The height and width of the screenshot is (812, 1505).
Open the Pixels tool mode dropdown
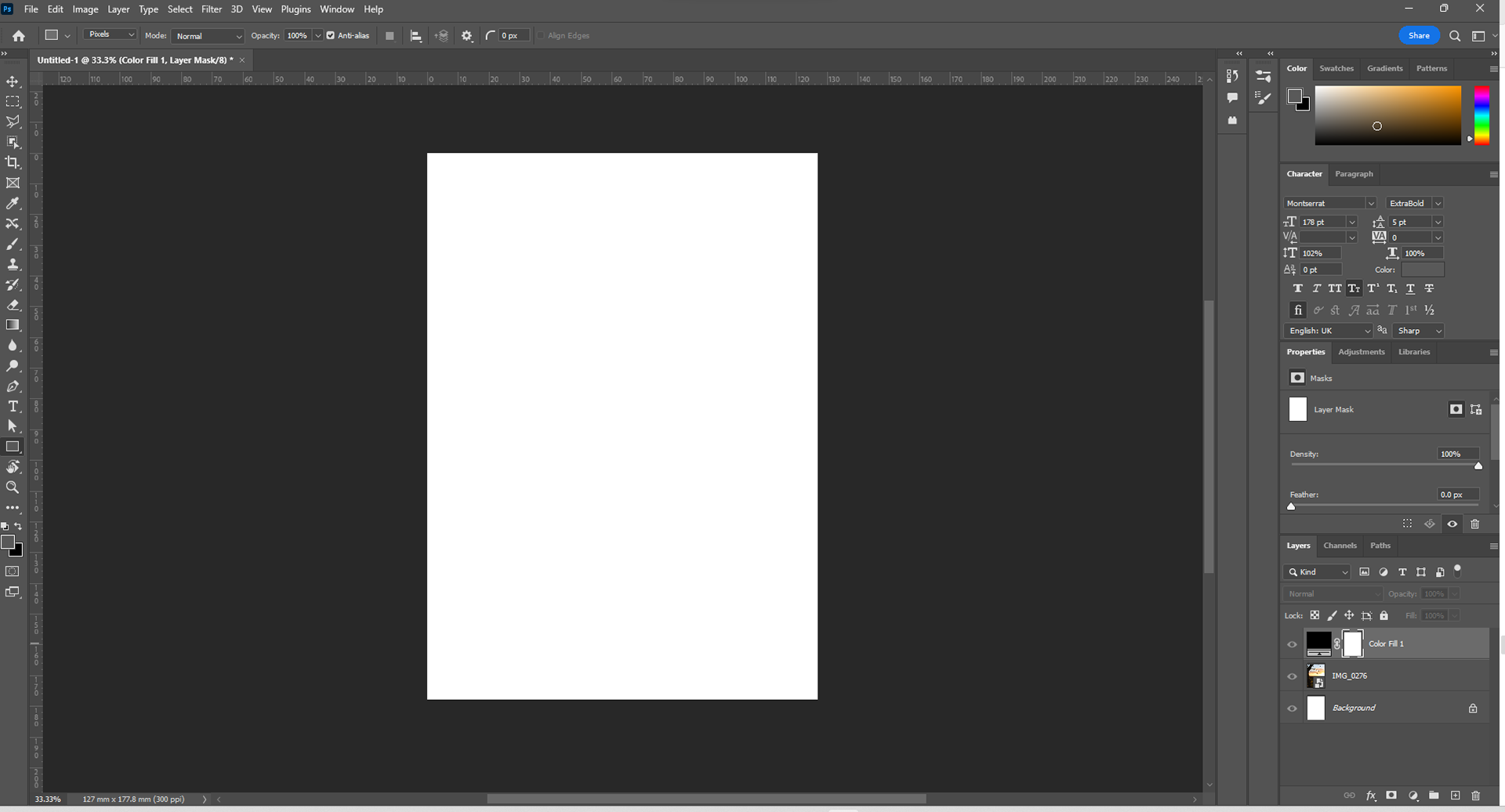click(110, 34)
